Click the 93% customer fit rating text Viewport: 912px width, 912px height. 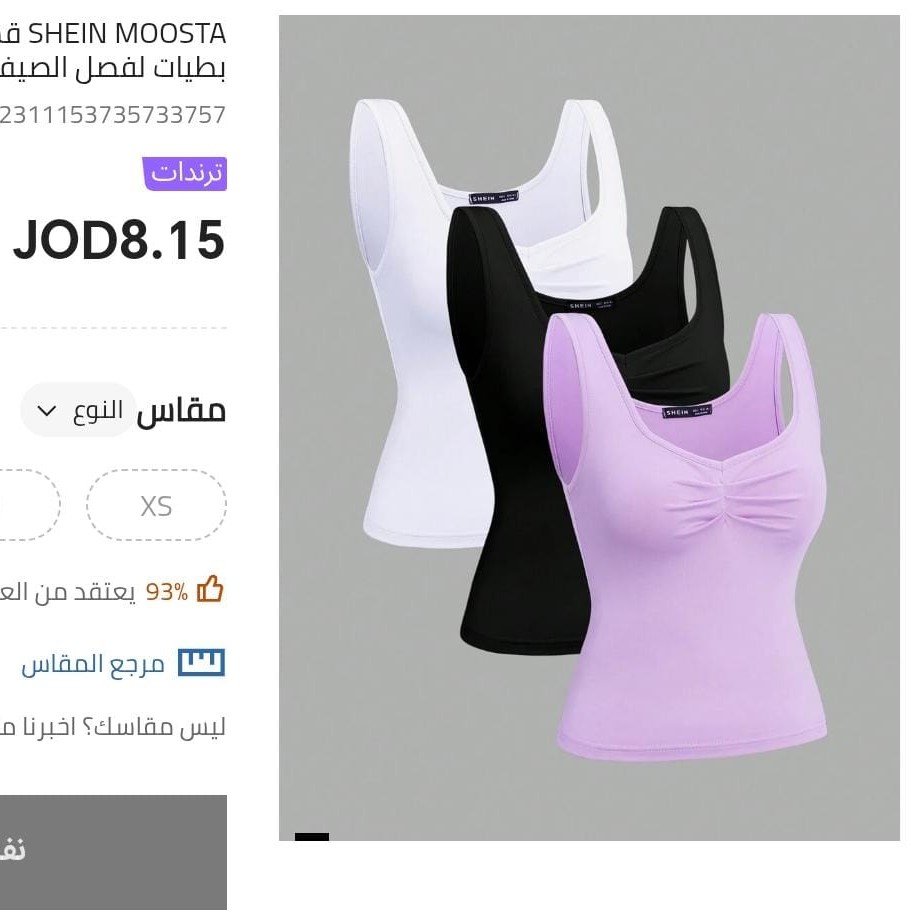click(x=167, y=592)
